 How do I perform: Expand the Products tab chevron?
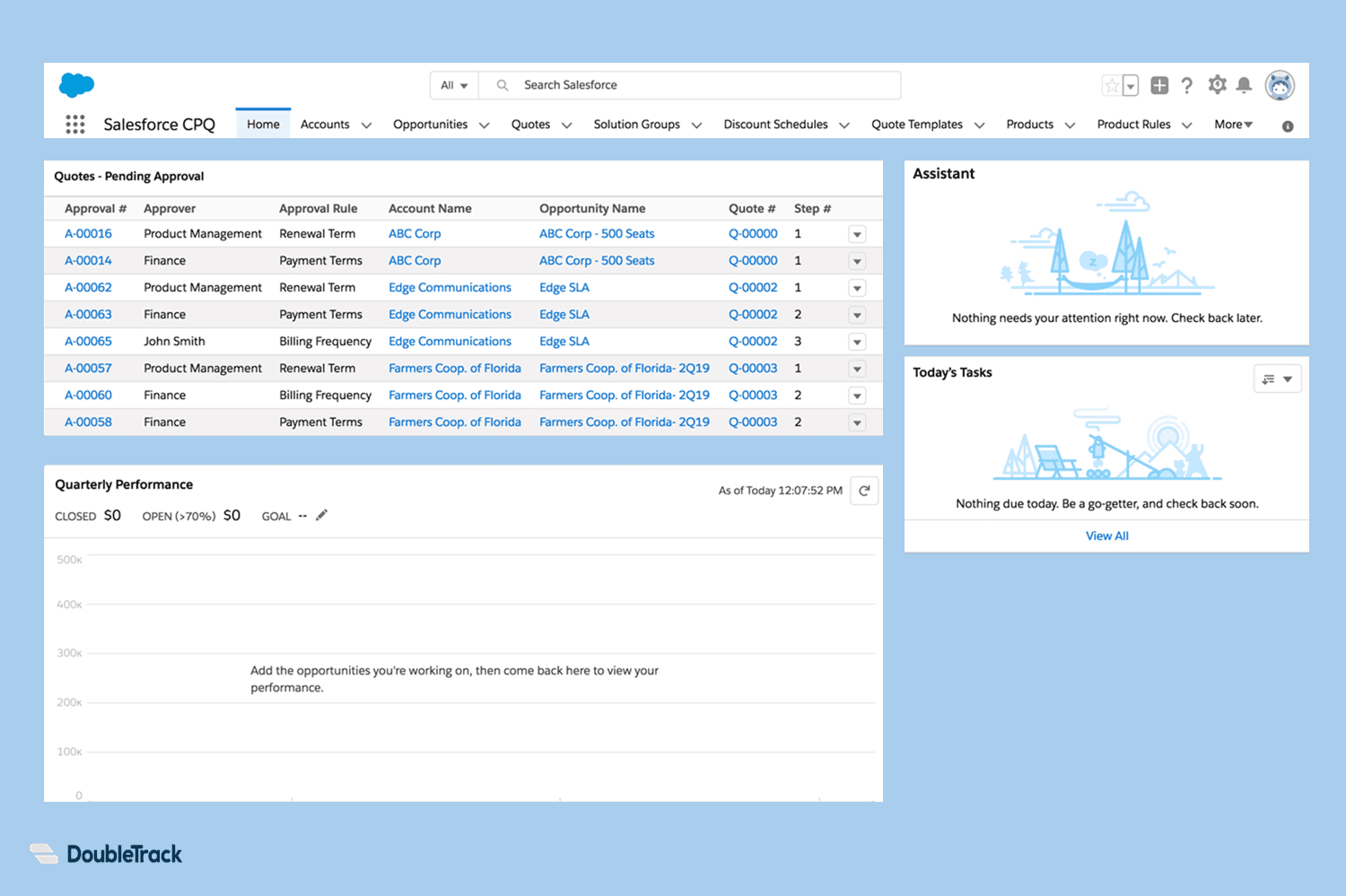coord(1070,126)
